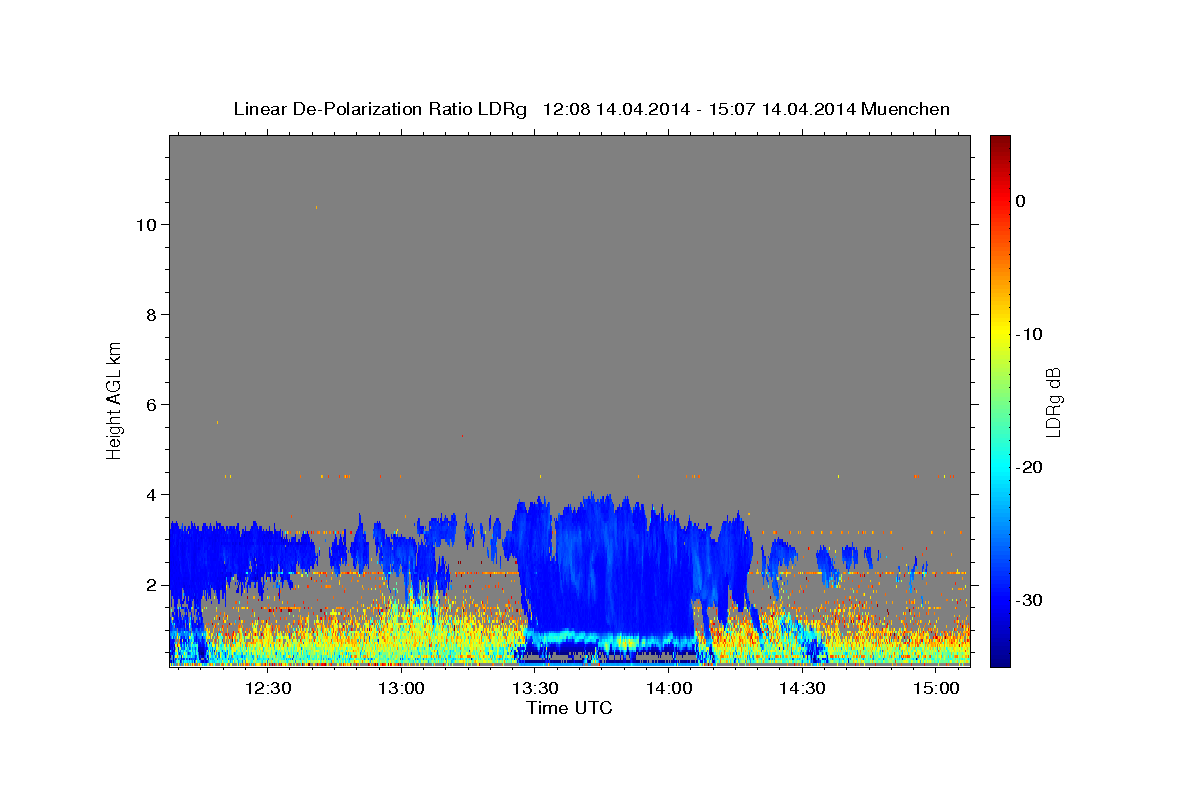Click the 'Height AGL km' axis label

[114, 399]
